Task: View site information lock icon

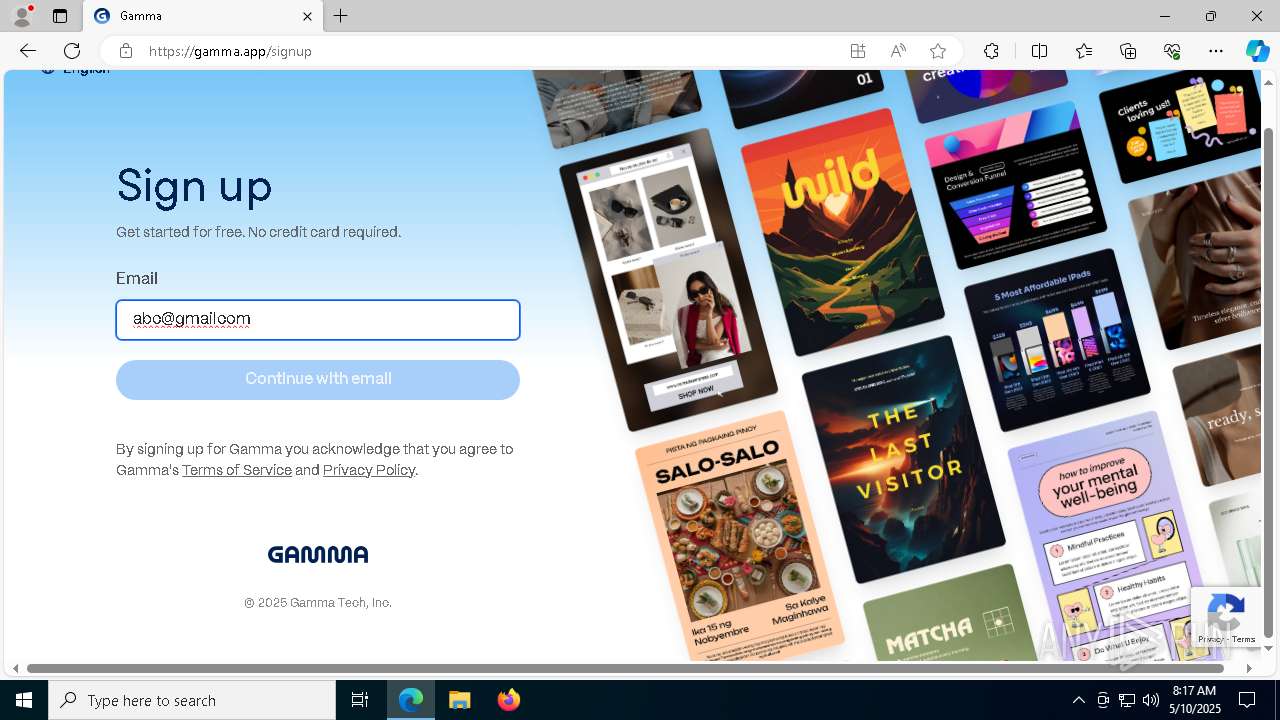Action: click(x=126, y=51)
